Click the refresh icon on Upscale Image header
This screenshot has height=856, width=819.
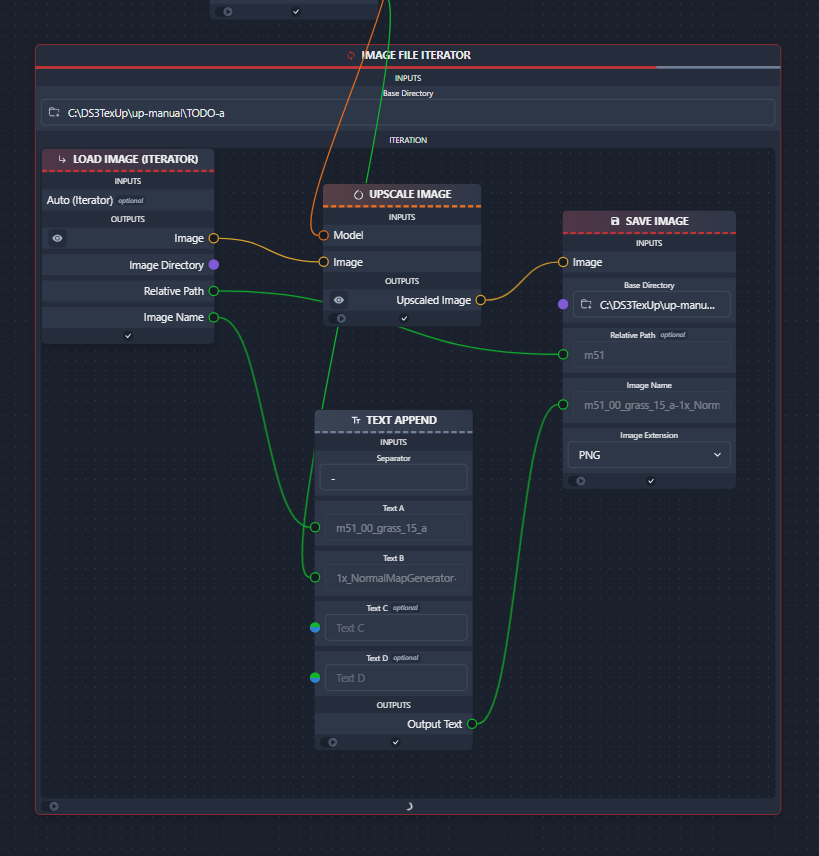356,194
